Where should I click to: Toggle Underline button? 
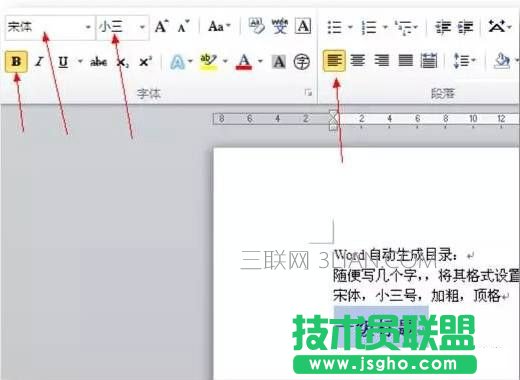point(63,62)
